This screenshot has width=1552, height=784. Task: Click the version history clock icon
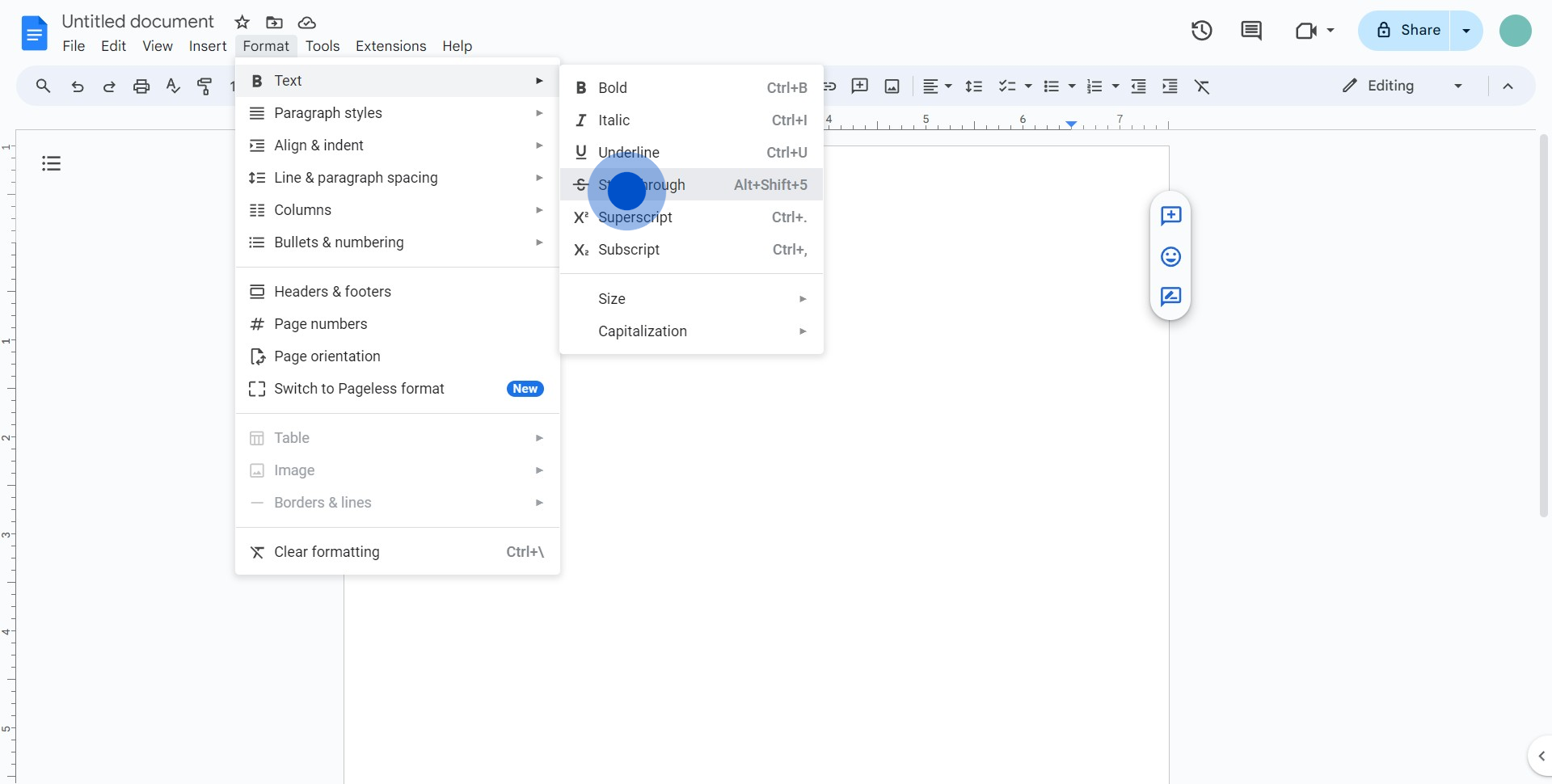tap(1201, 31)
